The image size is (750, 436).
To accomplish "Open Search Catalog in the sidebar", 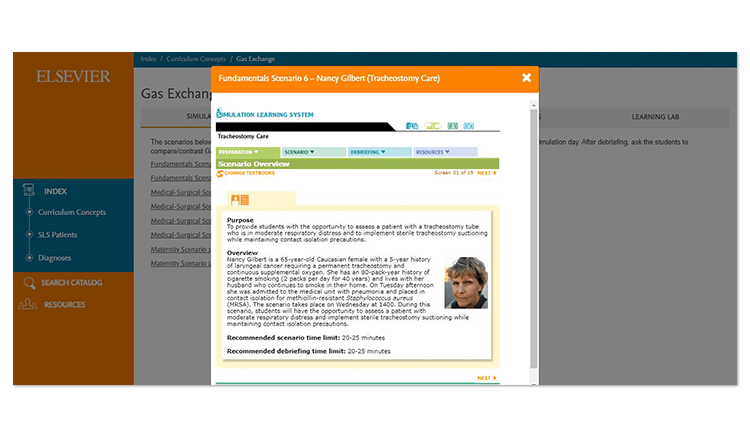I will tap(71, 283).
